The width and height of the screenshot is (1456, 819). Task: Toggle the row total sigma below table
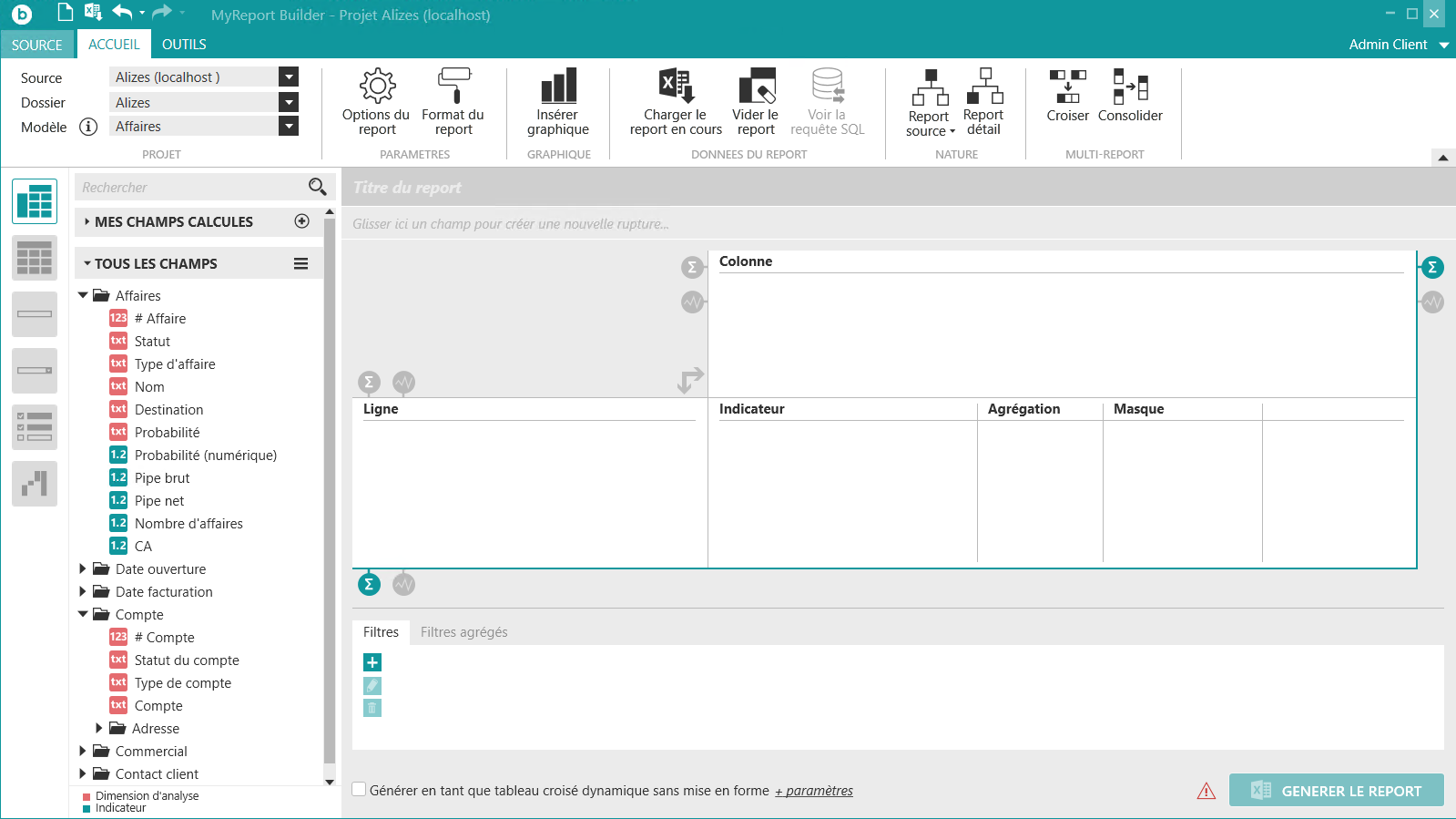(x=369, y=584)
